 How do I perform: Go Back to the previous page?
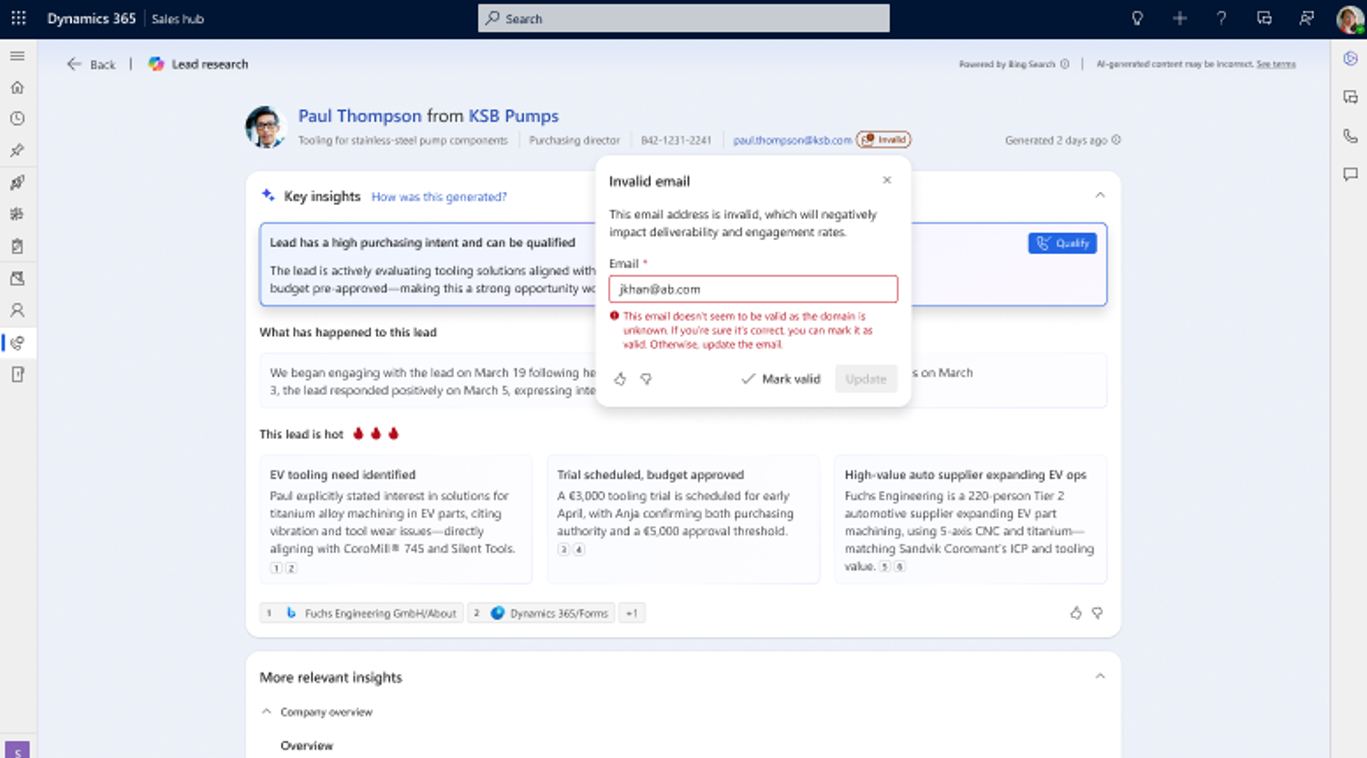coord(91,64)
